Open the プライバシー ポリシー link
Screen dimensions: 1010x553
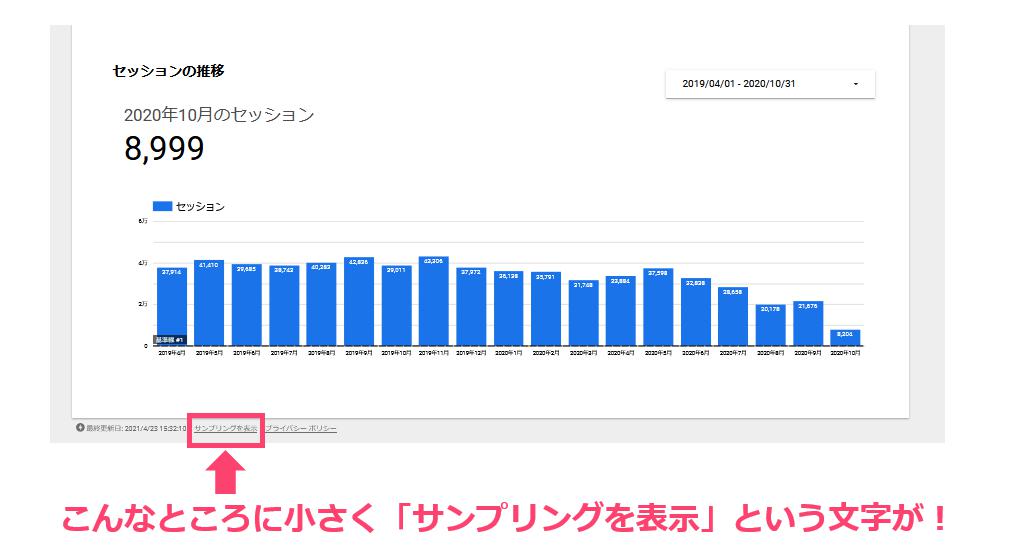301,428
